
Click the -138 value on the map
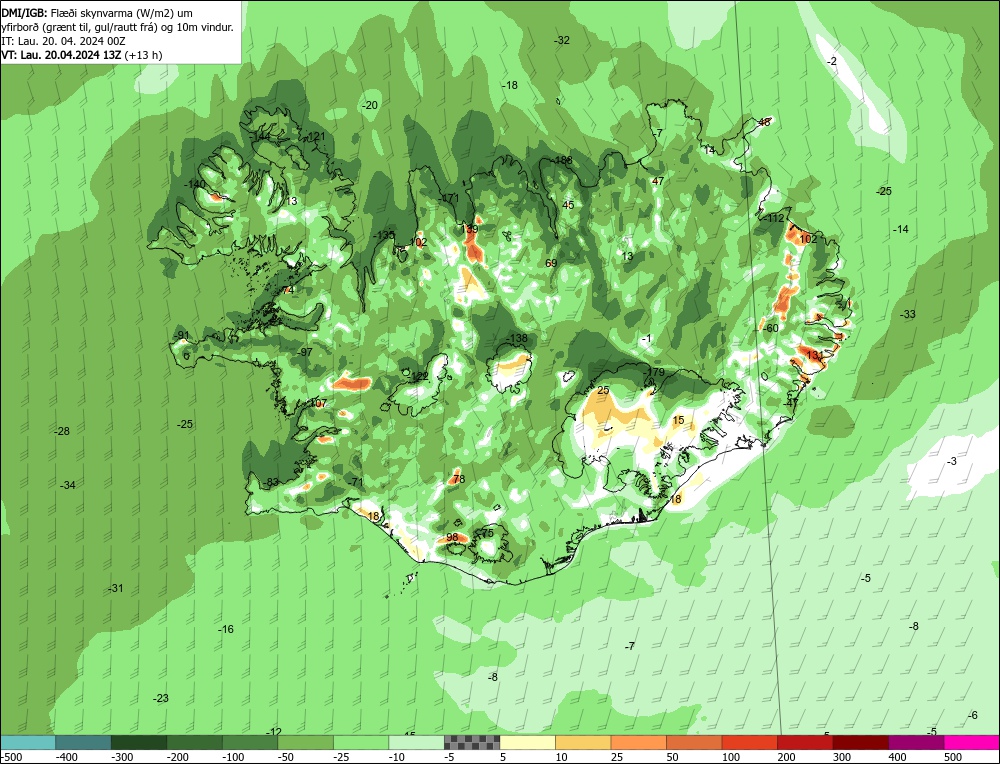click(x=517, y=338)
